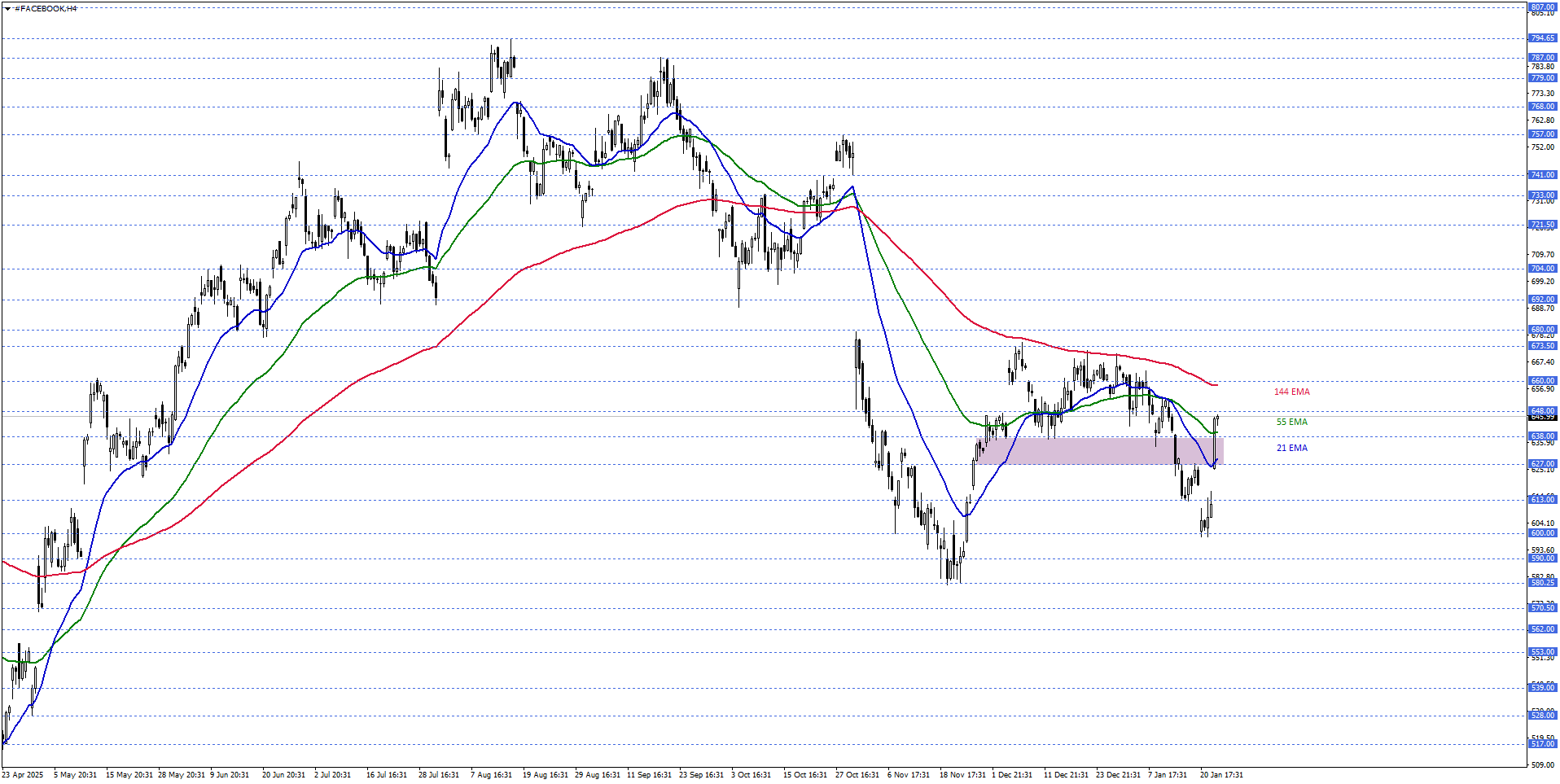The height and width of the screenshot is (784, 1560).
Task: Click the #FACEBOOK,H4 chart title text
Action: [x=46, y=9]
